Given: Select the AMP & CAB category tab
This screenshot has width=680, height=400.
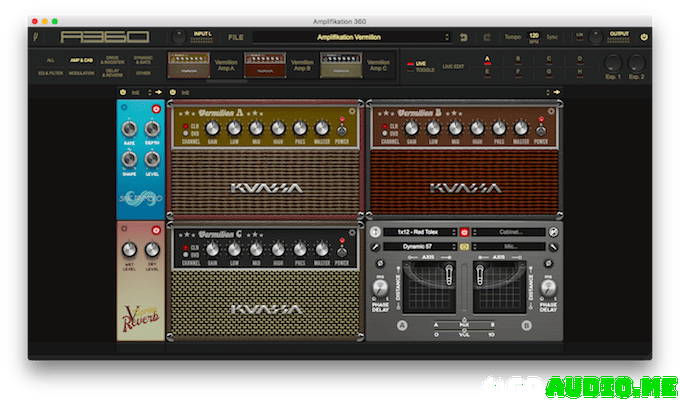Looking at the screenshot, I should [x=82, y=60].
